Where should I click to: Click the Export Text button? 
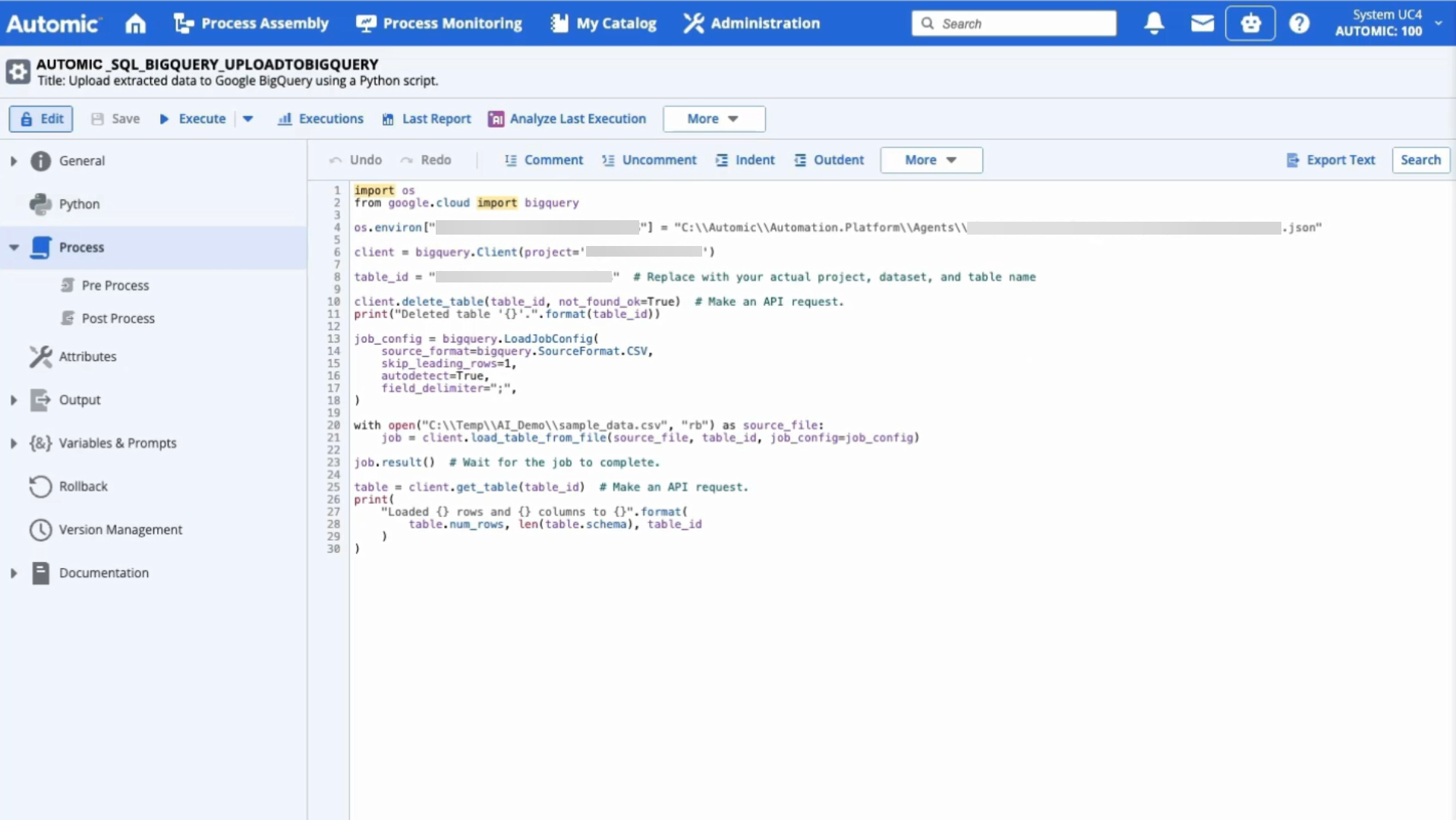(x=1331, y=160)
